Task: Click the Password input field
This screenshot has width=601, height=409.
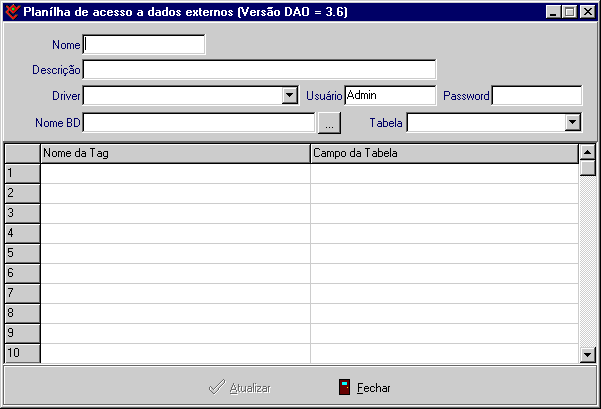Action: click(536, 95)
